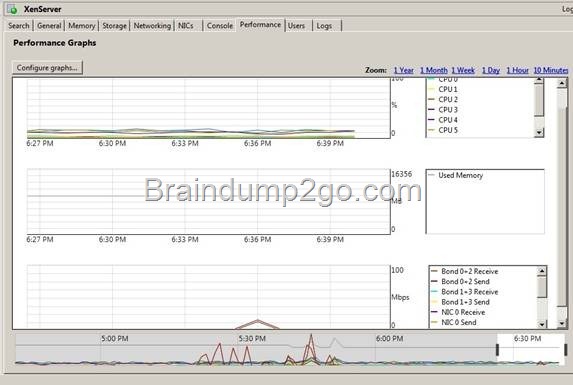
Task: Set zoom to 10 Minutes
Action: coord(551,70)
